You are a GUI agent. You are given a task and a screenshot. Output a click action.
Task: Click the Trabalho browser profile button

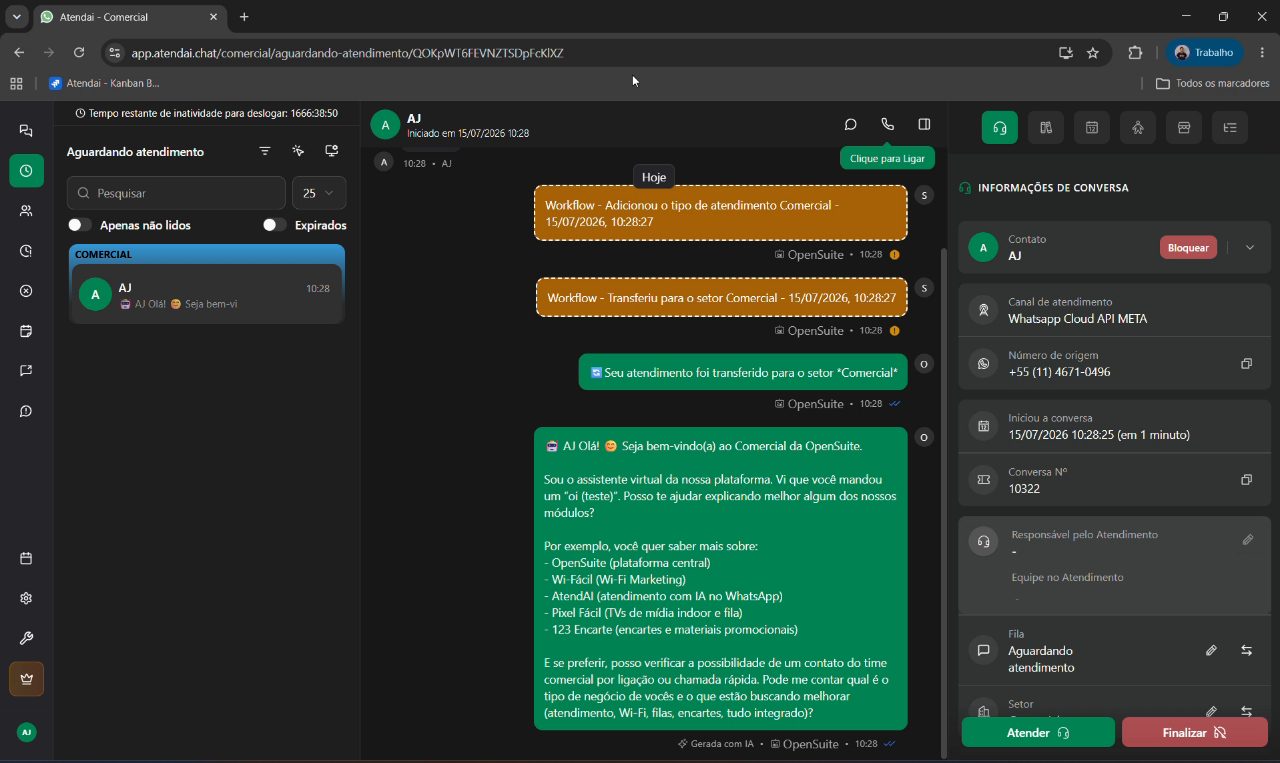pos(1205,53)
